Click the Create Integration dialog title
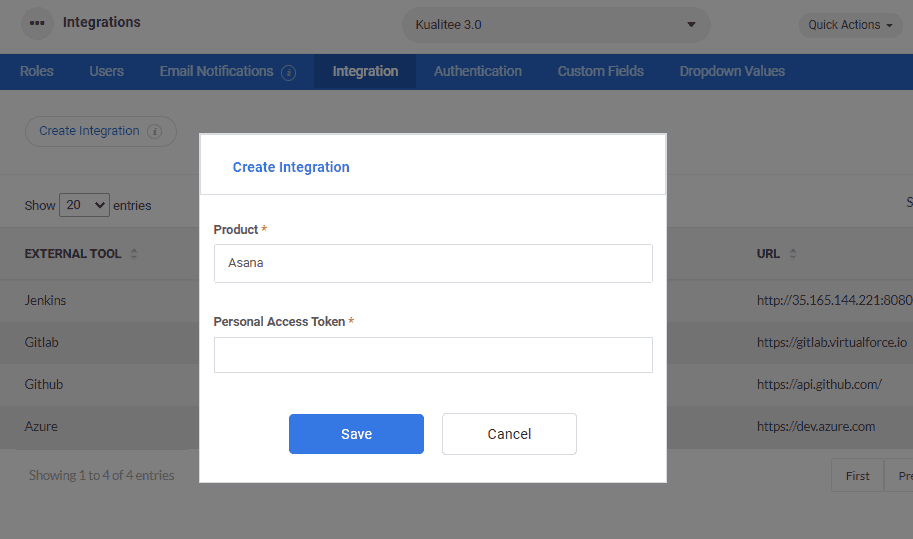This screenshot has width=913, height=539. (x=291, y=168)
